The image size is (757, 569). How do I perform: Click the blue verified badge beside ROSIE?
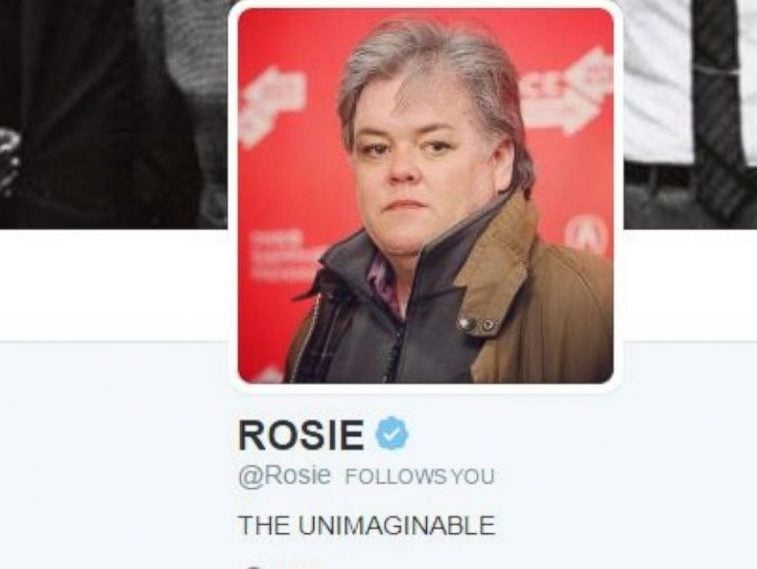[392, 435]
